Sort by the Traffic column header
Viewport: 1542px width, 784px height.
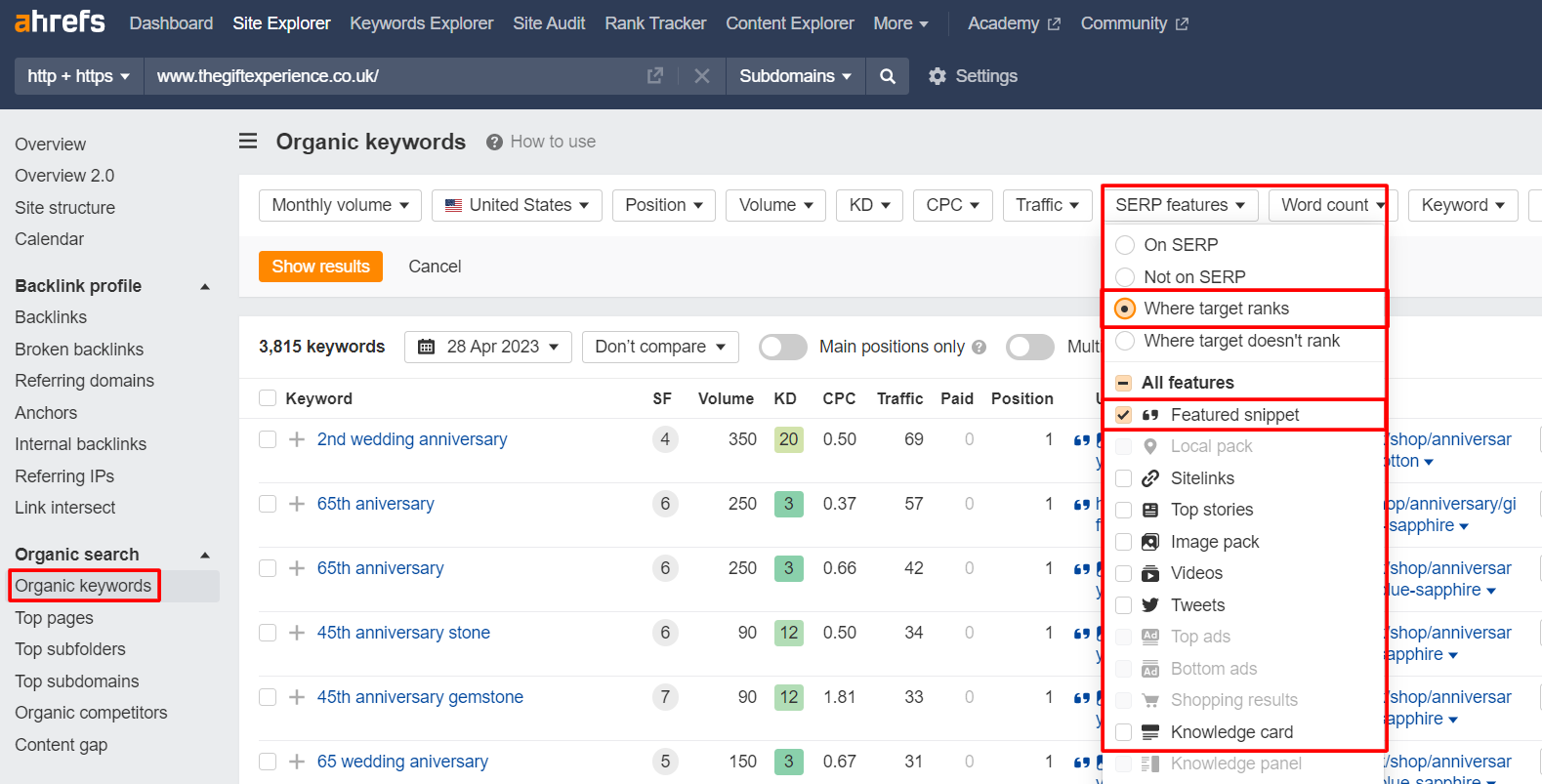pos(899,398)
